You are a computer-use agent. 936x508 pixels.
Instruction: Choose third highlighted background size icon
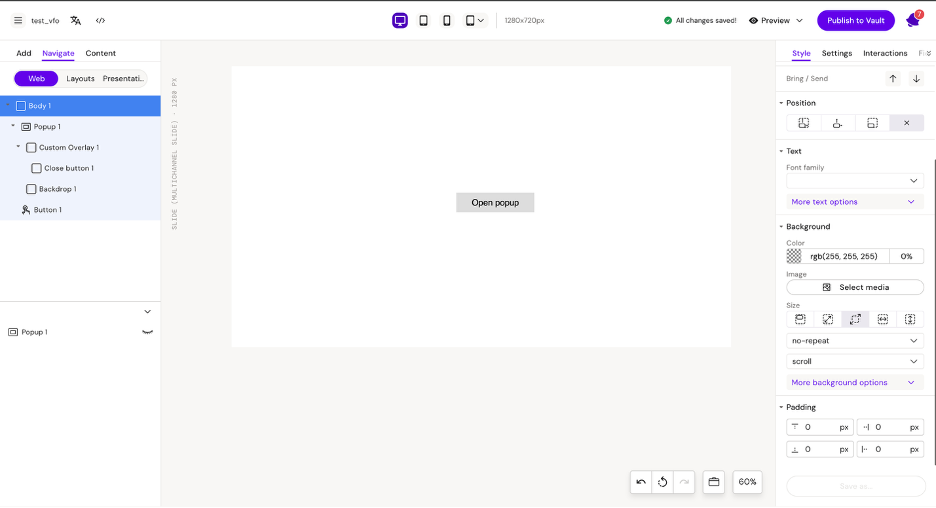[855, 319]
